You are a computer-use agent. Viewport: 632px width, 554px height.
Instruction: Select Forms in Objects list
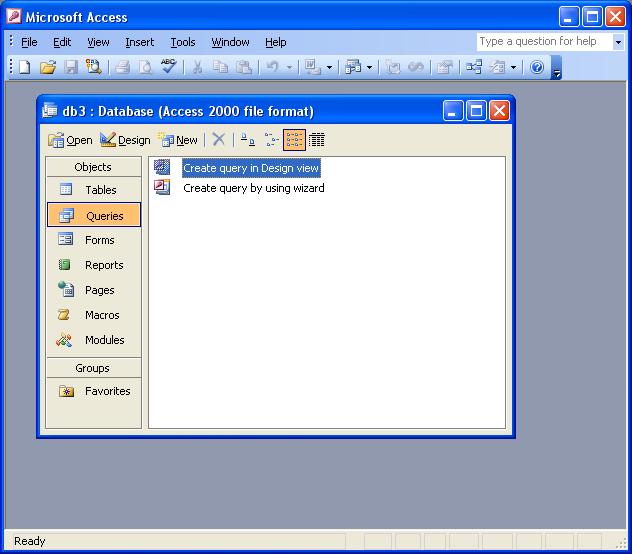93,240
